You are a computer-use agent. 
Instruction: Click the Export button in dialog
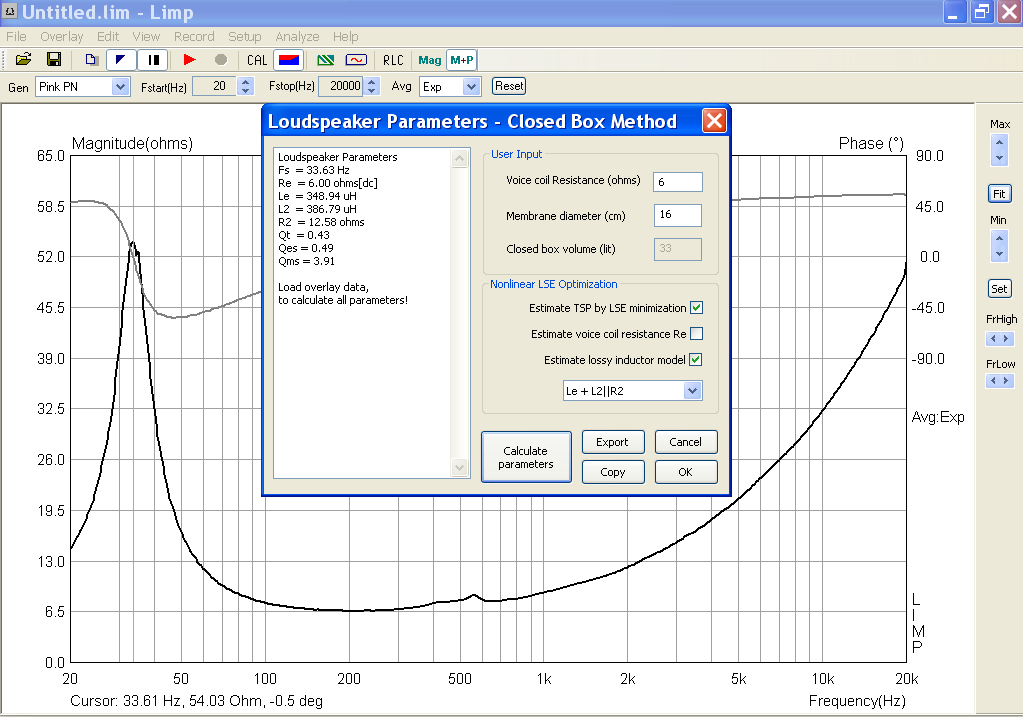tap(612, 442)
